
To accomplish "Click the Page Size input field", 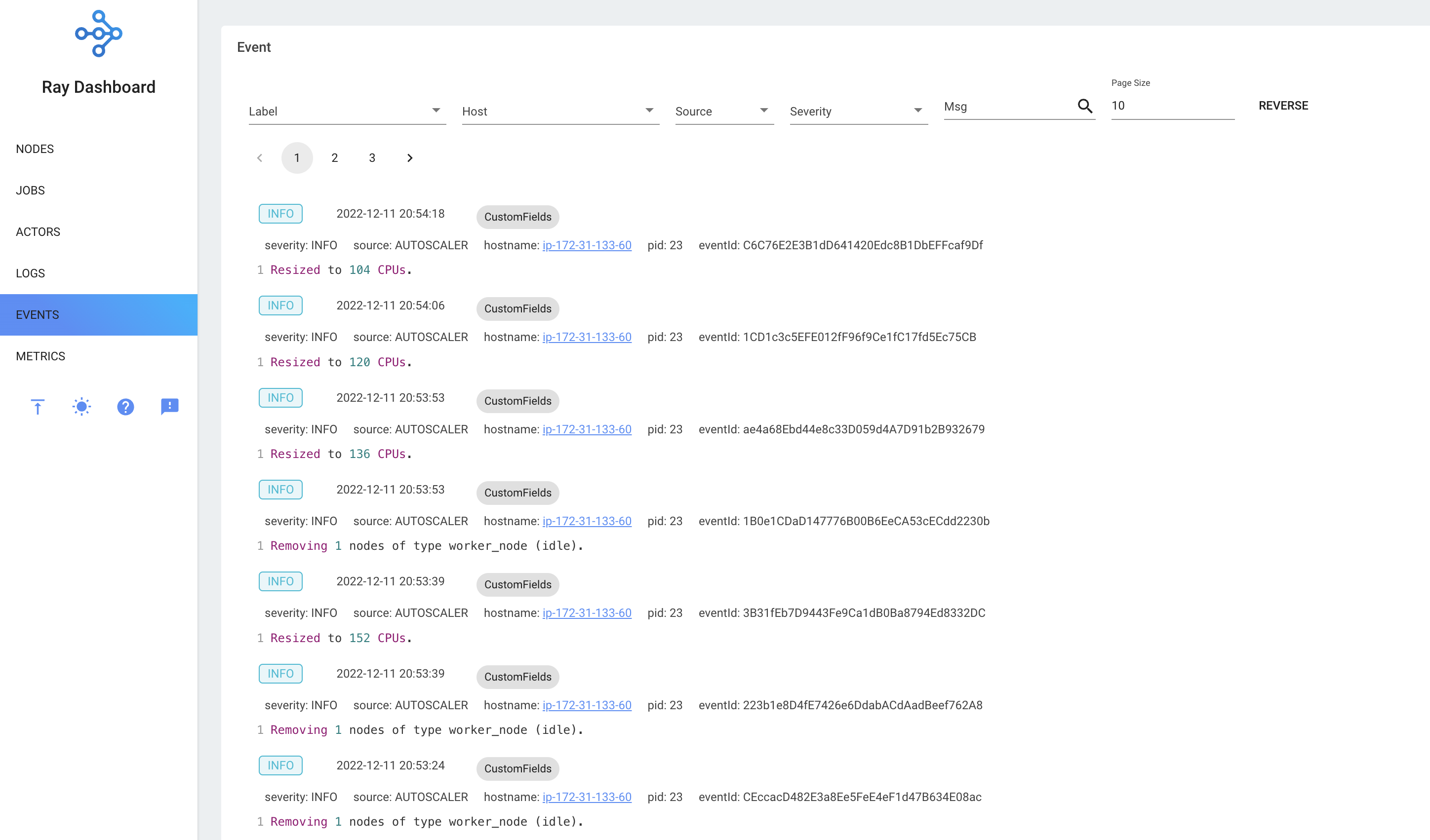I will coord(1171,106).
